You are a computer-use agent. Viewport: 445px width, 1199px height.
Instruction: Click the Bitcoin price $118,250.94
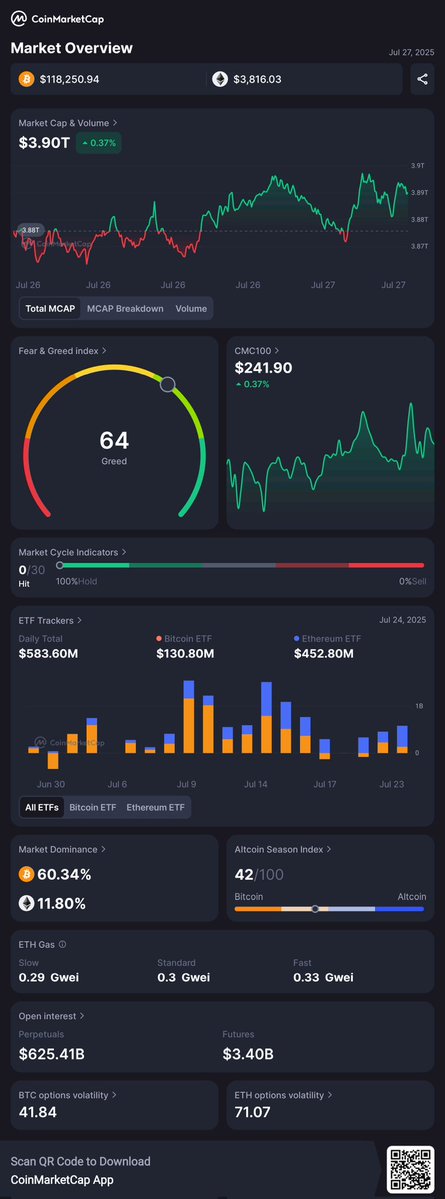(70, 79)
